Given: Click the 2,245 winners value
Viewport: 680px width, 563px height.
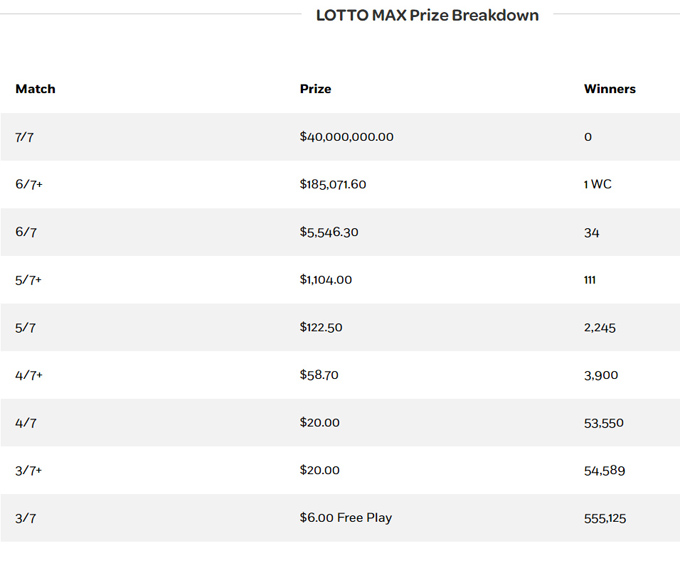Looking at the screenshot, I should tap(600, 327).
